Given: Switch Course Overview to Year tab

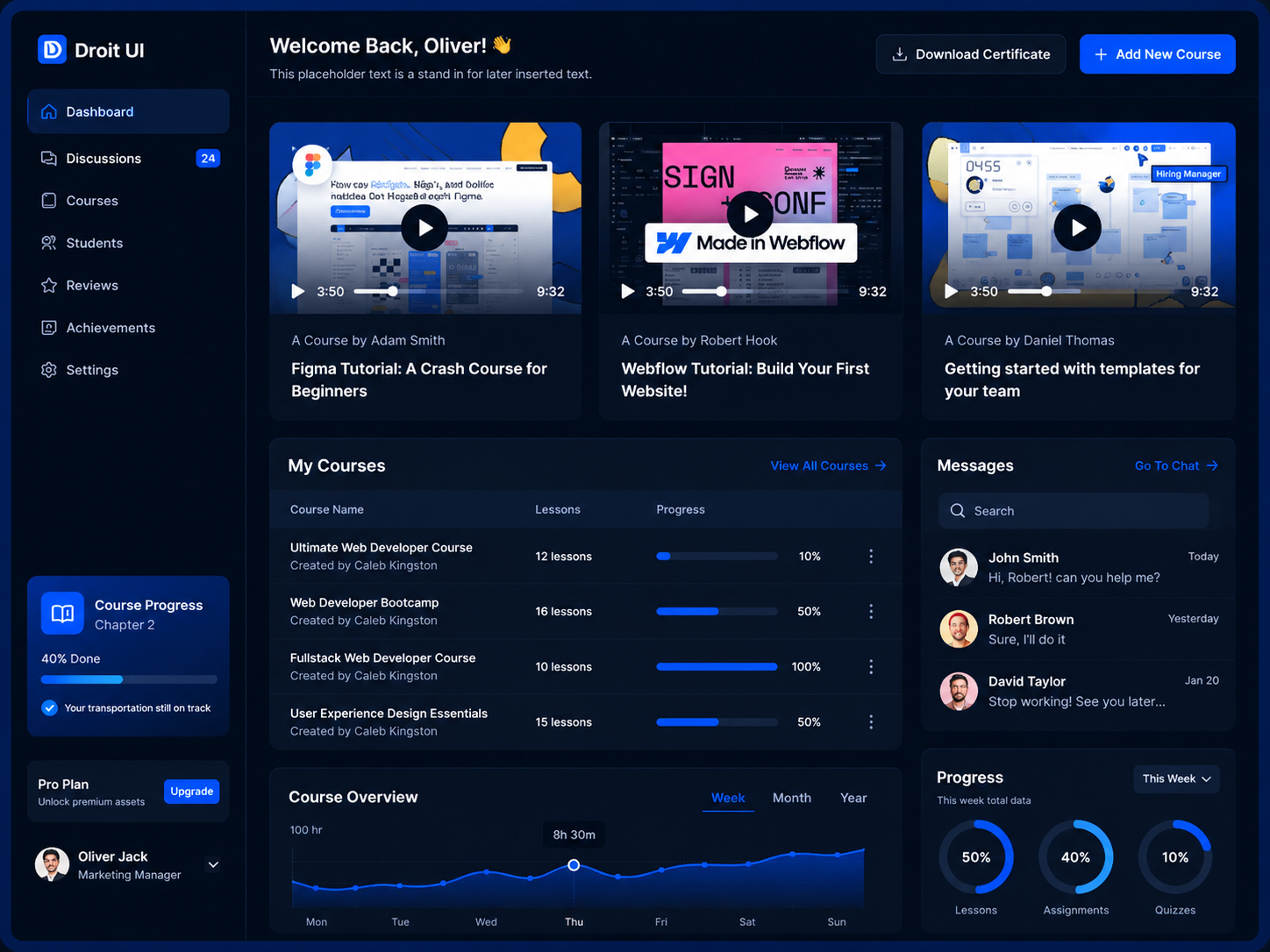Looking at the screenshot, I should coord(853,798).
